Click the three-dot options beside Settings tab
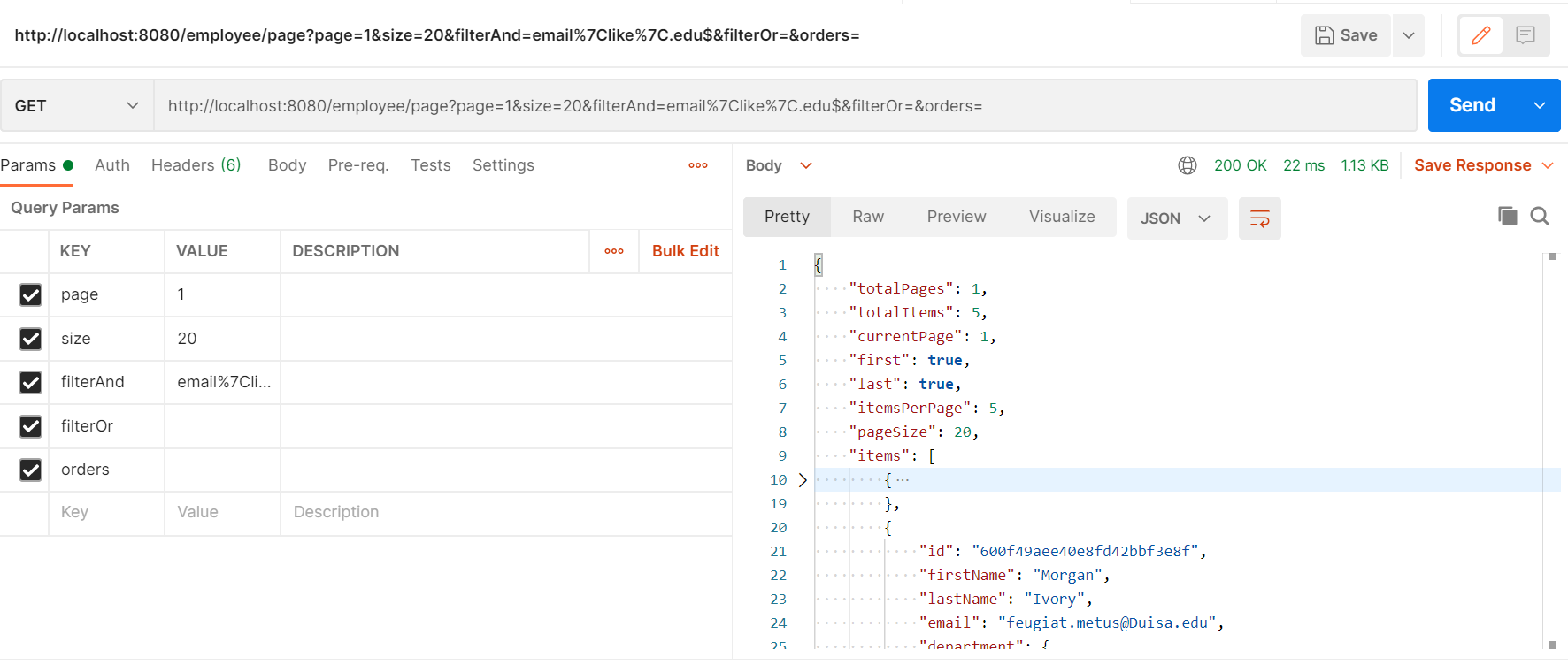The image size is (1568, 665). click(x=698, y=165)
